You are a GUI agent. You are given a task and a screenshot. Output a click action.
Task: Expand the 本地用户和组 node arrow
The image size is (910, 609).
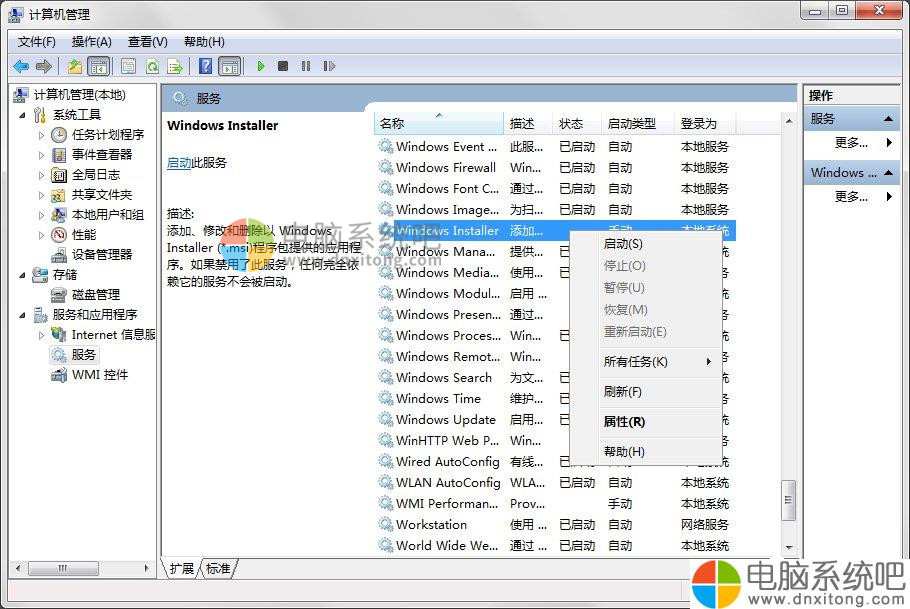(x=41, y=215)
